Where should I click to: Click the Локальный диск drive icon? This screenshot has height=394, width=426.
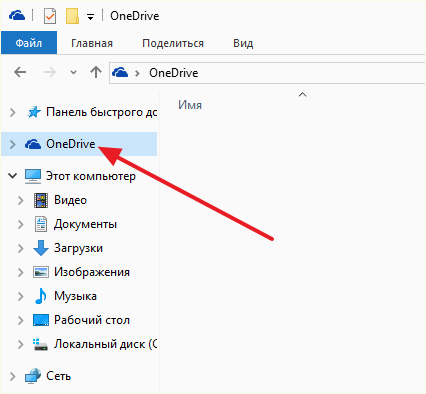40,345
